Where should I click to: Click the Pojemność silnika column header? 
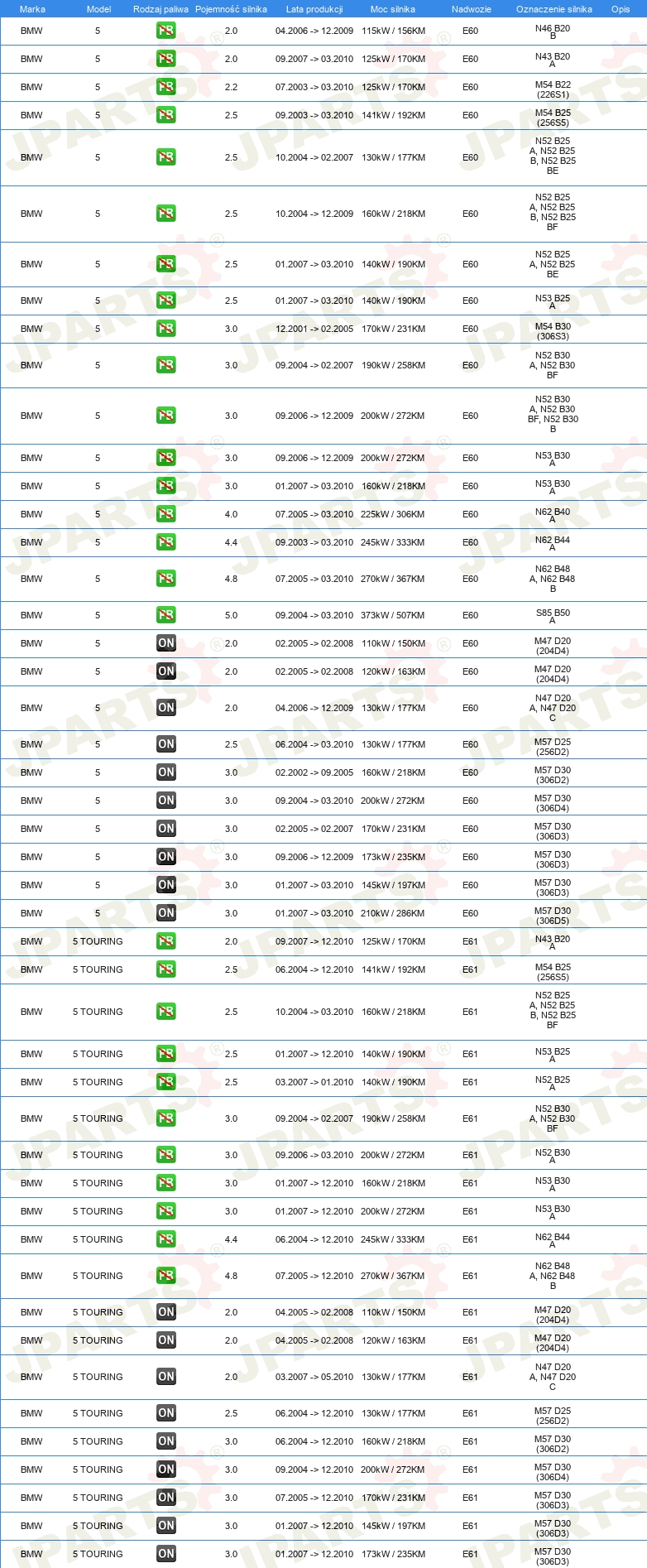click(231, 9)
